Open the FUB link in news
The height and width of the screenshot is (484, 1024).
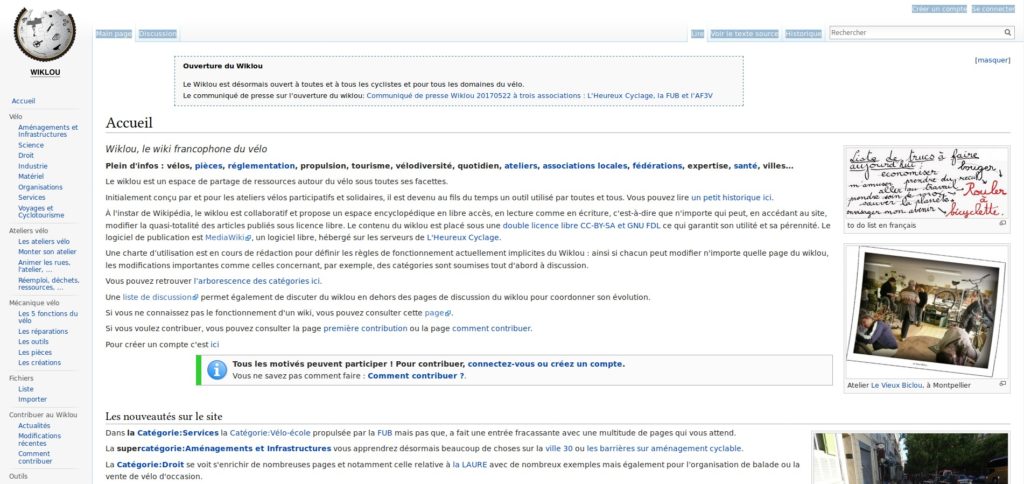coord(385,433)
